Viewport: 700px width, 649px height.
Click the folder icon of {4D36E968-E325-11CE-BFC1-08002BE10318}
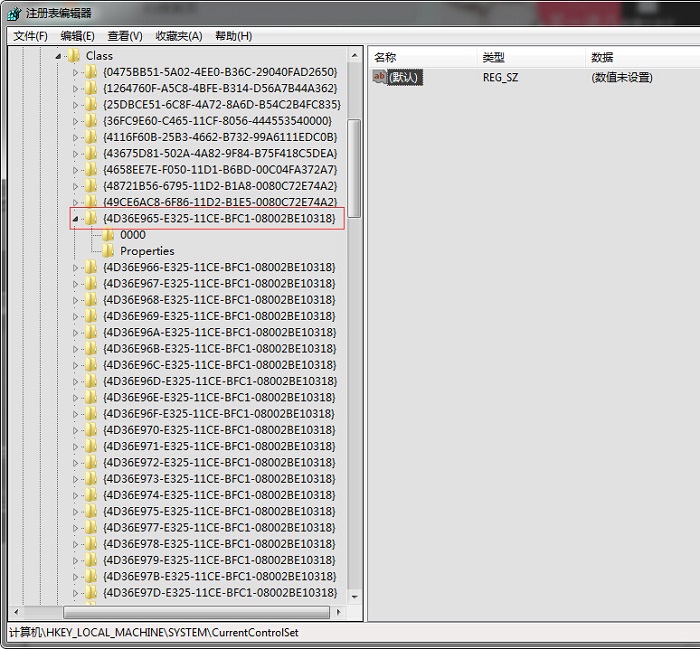91,300
